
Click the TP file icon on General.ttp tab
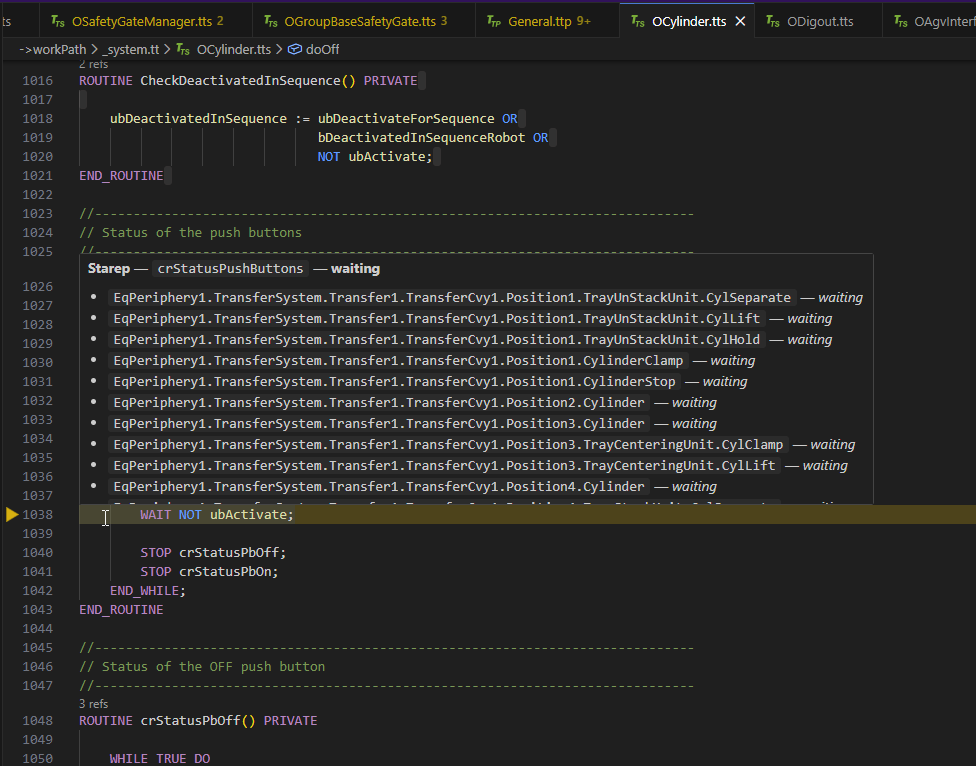[494, 21]
